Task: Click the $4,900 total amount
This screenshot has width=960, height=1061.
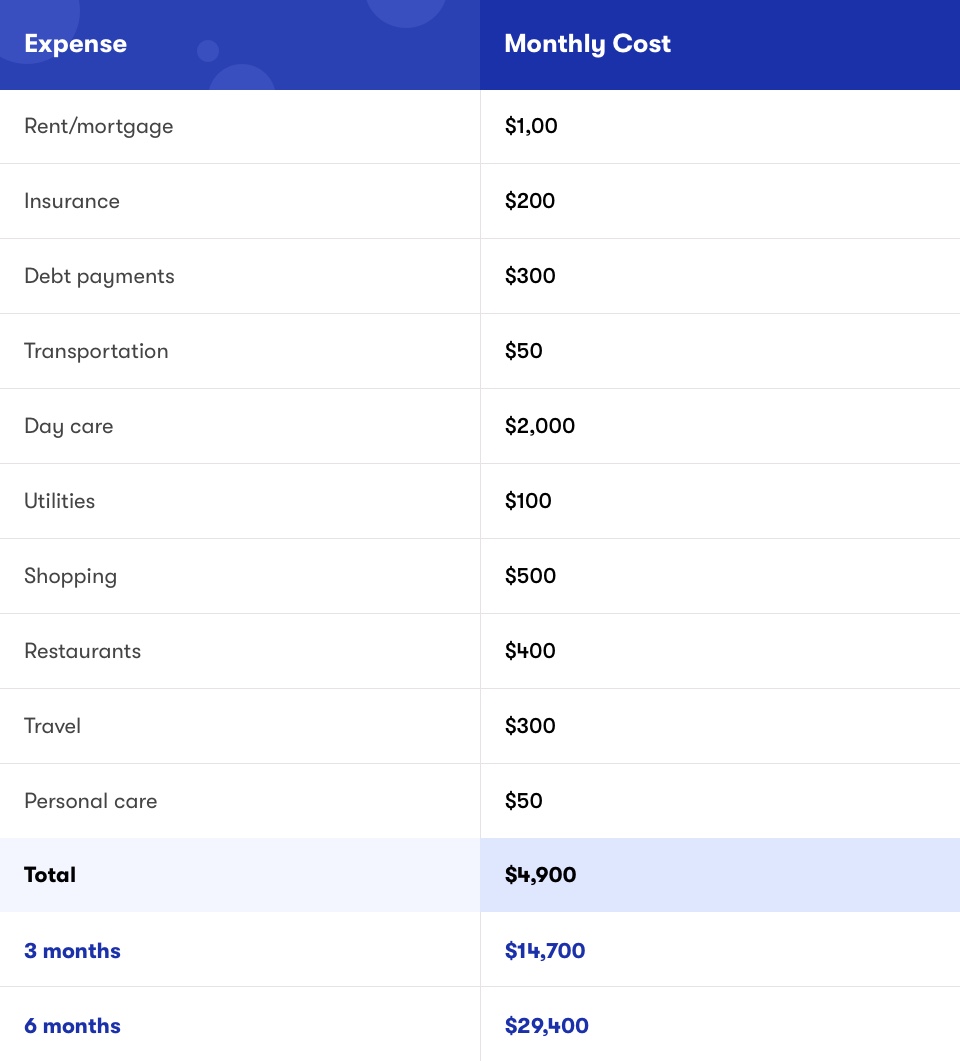Action: (541, 875)
